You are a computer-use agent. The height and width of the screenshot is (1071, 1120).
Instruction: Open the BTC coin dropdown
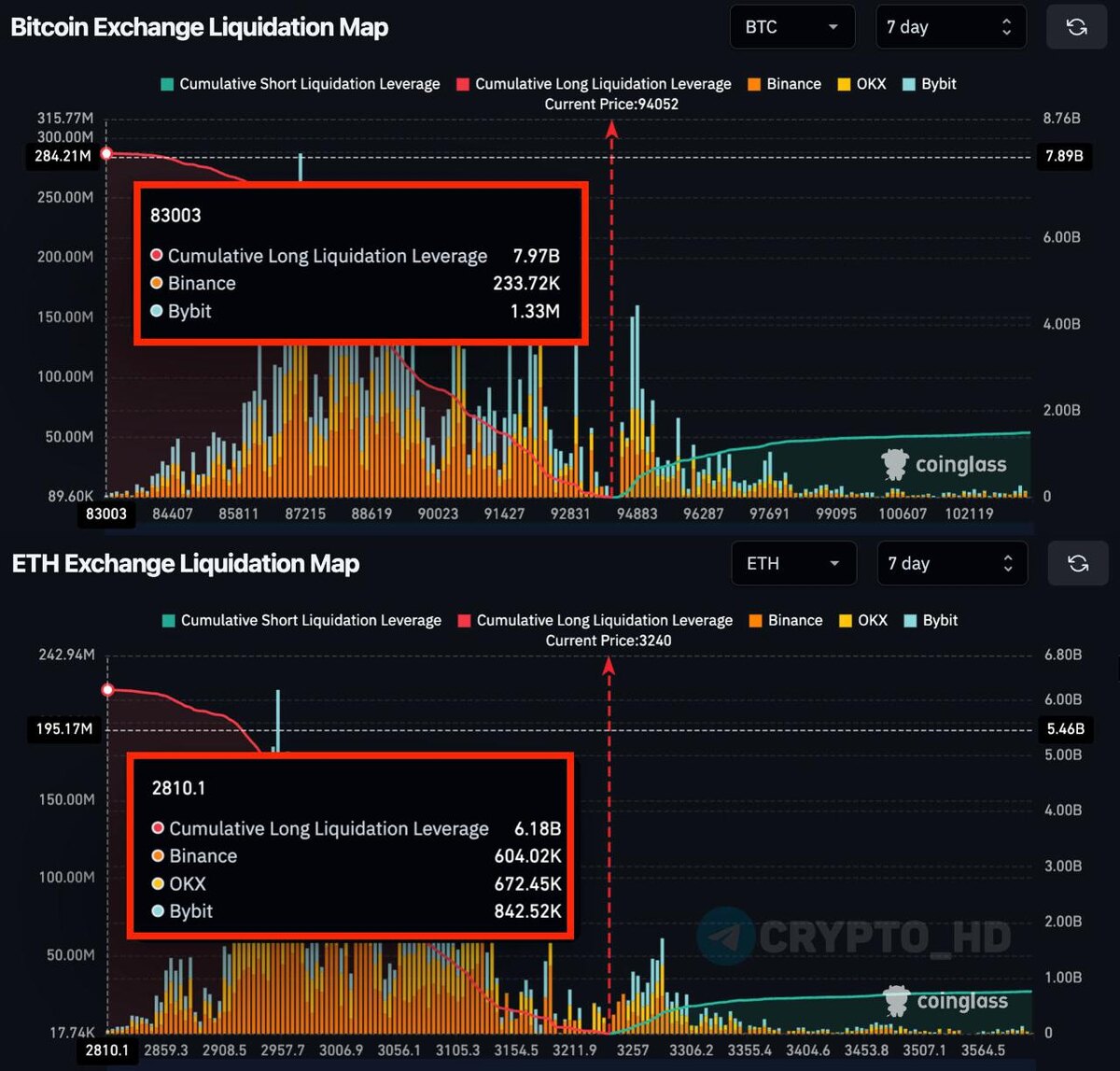(791, 27)
